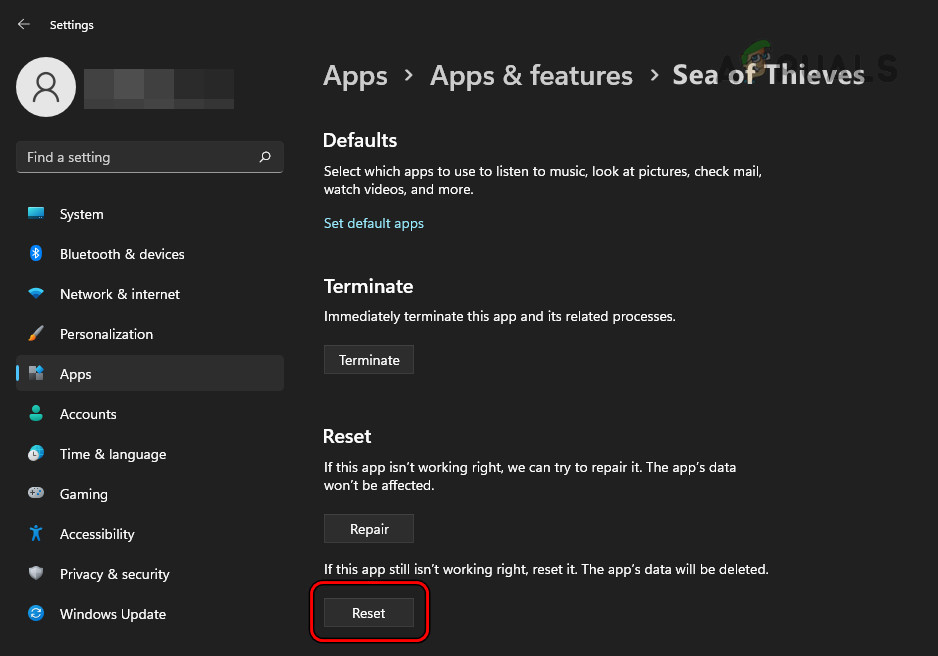
Task: Open Windows Update settings
Action: [112, 613]
